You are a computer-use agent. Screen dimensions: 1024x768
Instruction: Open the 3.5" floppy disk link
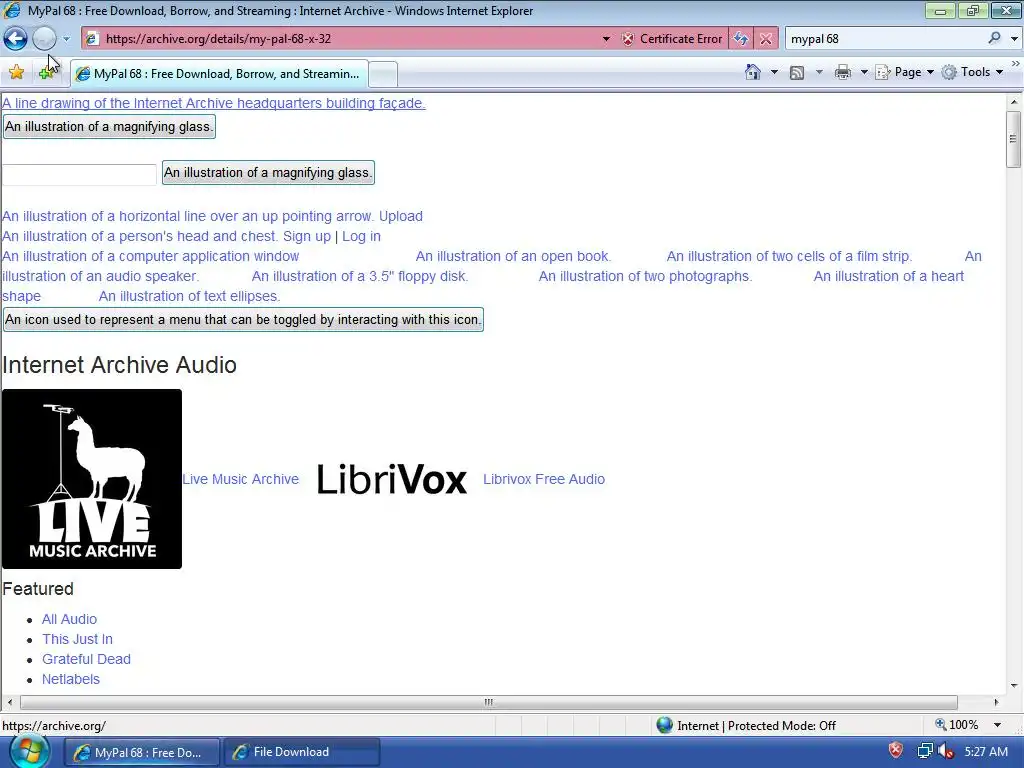point(360,276)
